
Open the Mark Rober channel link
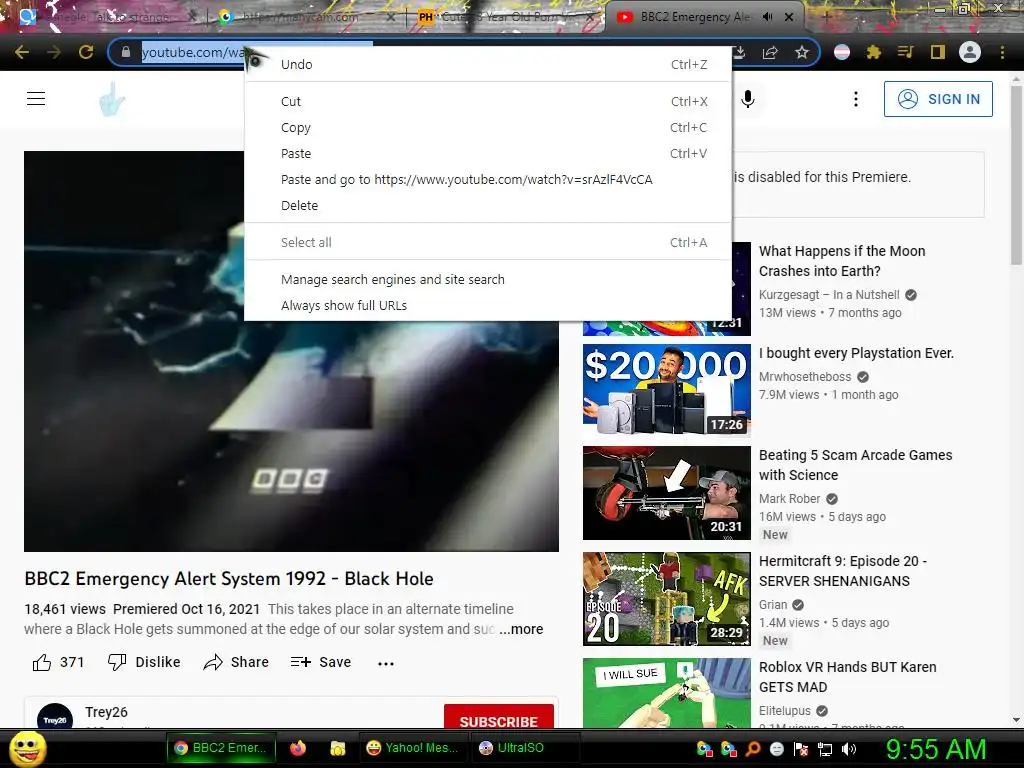[x=790, y=498]
